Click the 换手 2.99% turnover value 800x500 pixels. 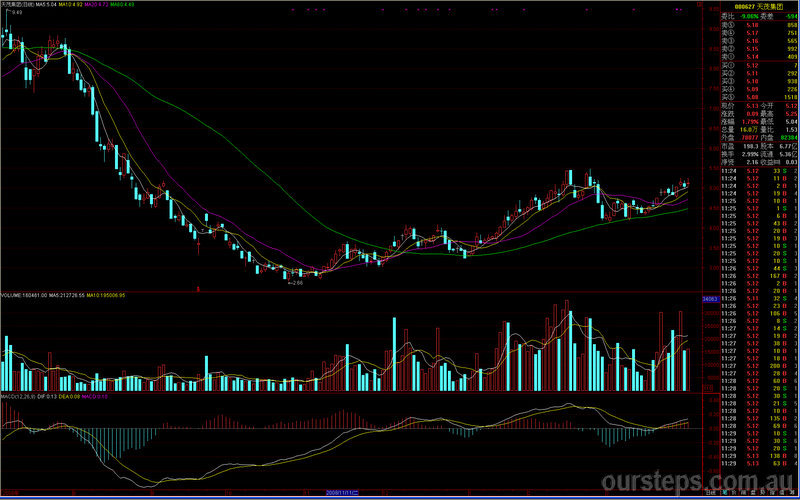[x=751, y=154]
